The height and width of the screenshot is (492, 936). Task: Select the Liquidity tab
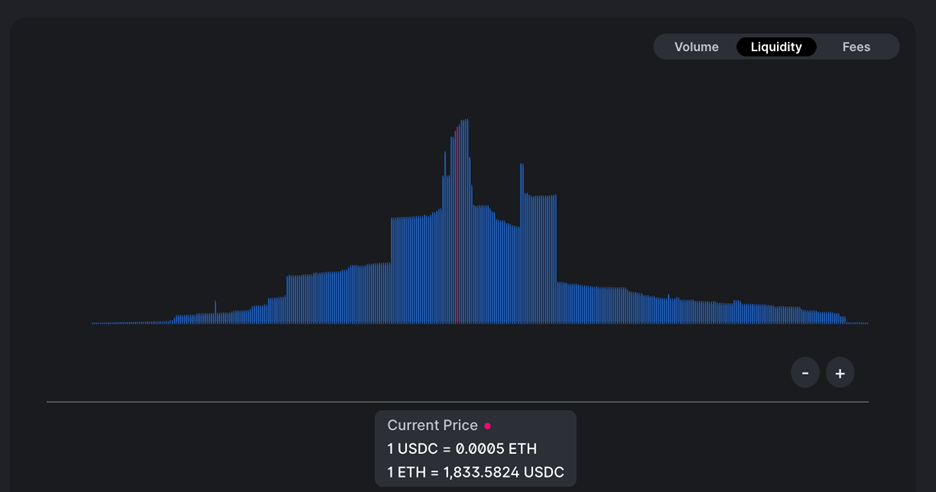click(776, 47)
